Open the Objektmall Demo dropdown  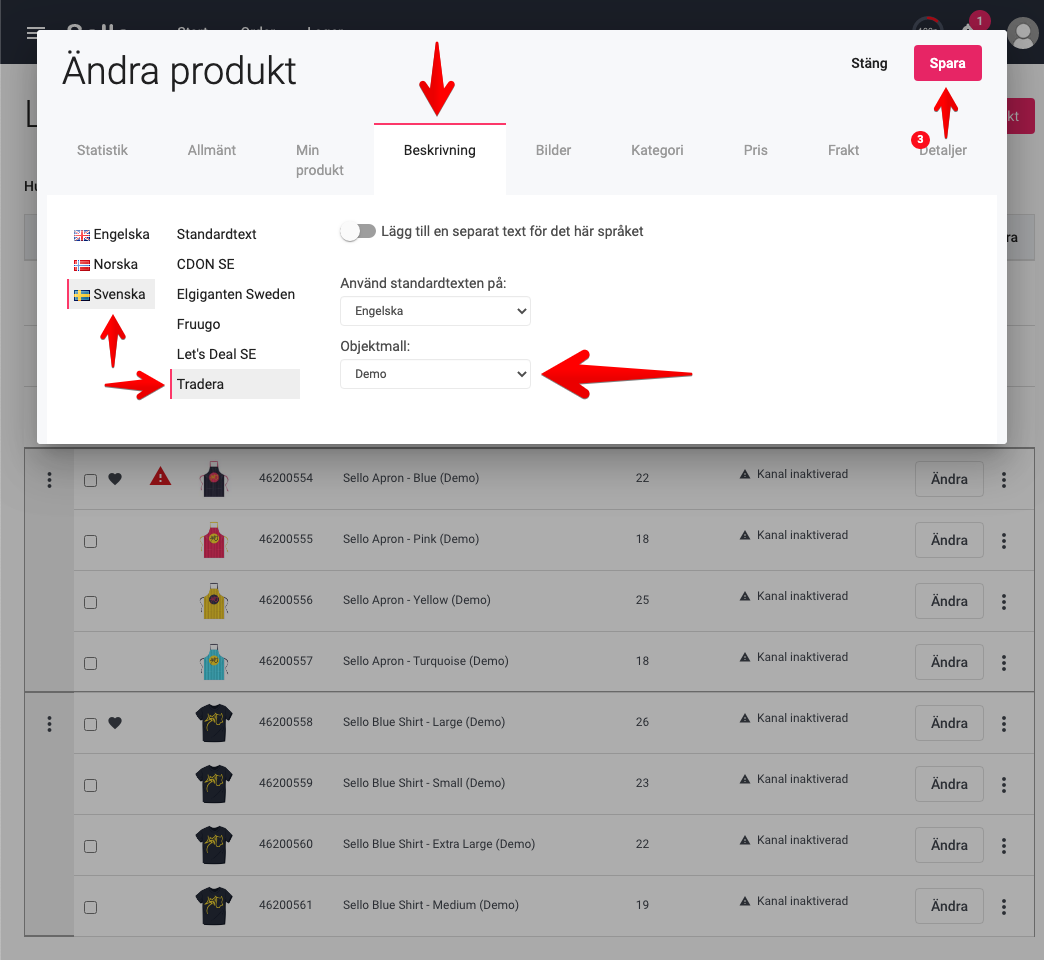click(x=435, y=374)
